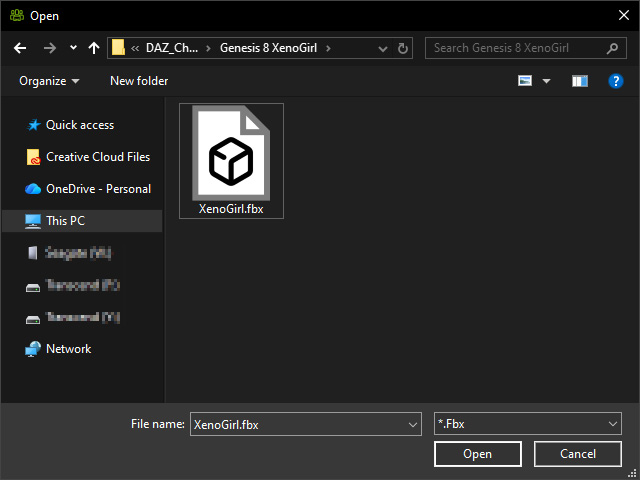Viewport: 640px width, 480px height.
Task: Click the search magnifier icon
Action: pos(612,48)
